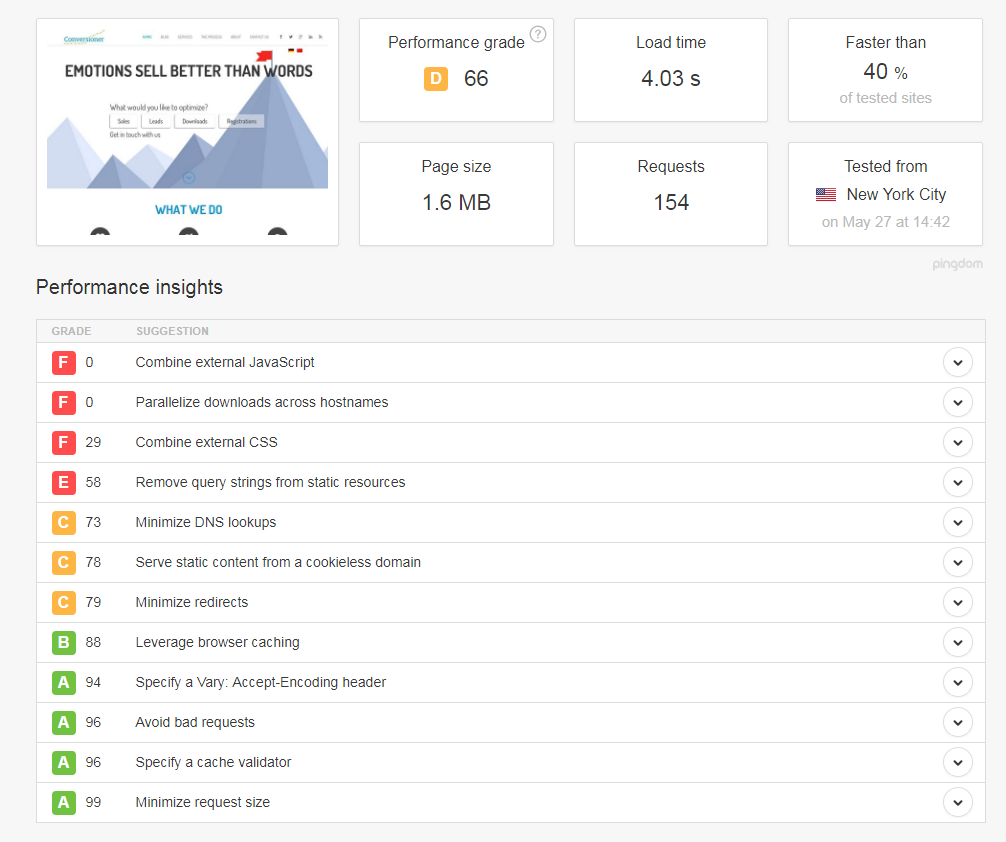Click the Load time value 4.03 s
Viewport: 1006px width, 842px height.
(x=670, y=79)
